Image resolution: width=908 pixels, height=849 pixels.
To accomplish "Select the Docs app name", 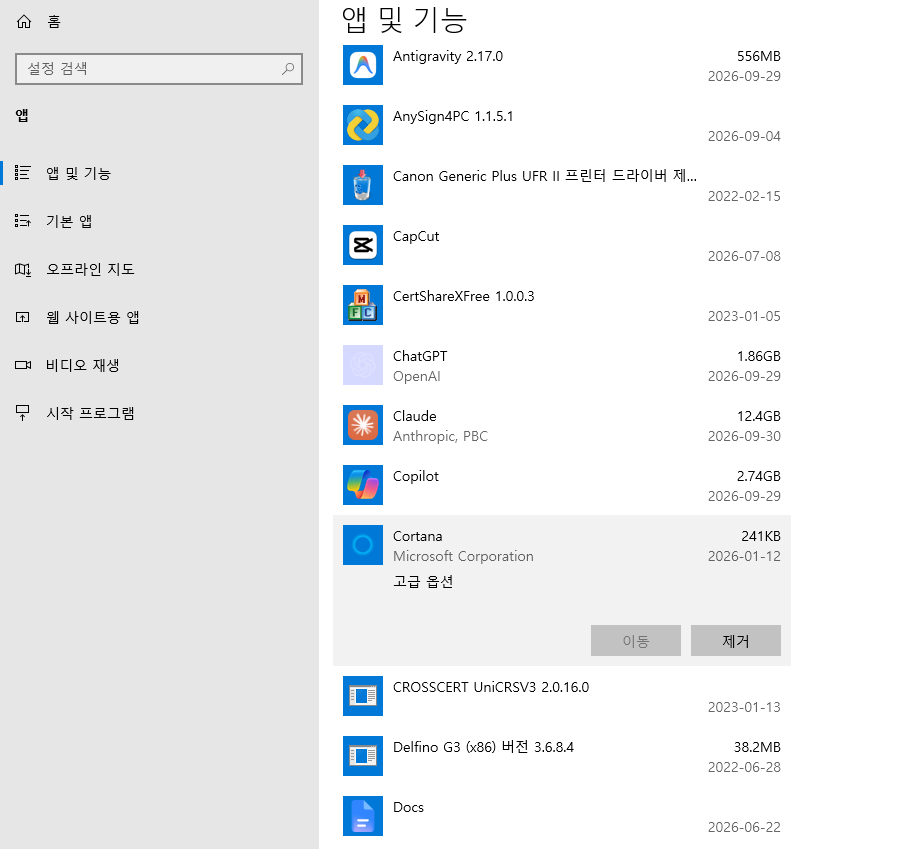I will coord(408,807).
